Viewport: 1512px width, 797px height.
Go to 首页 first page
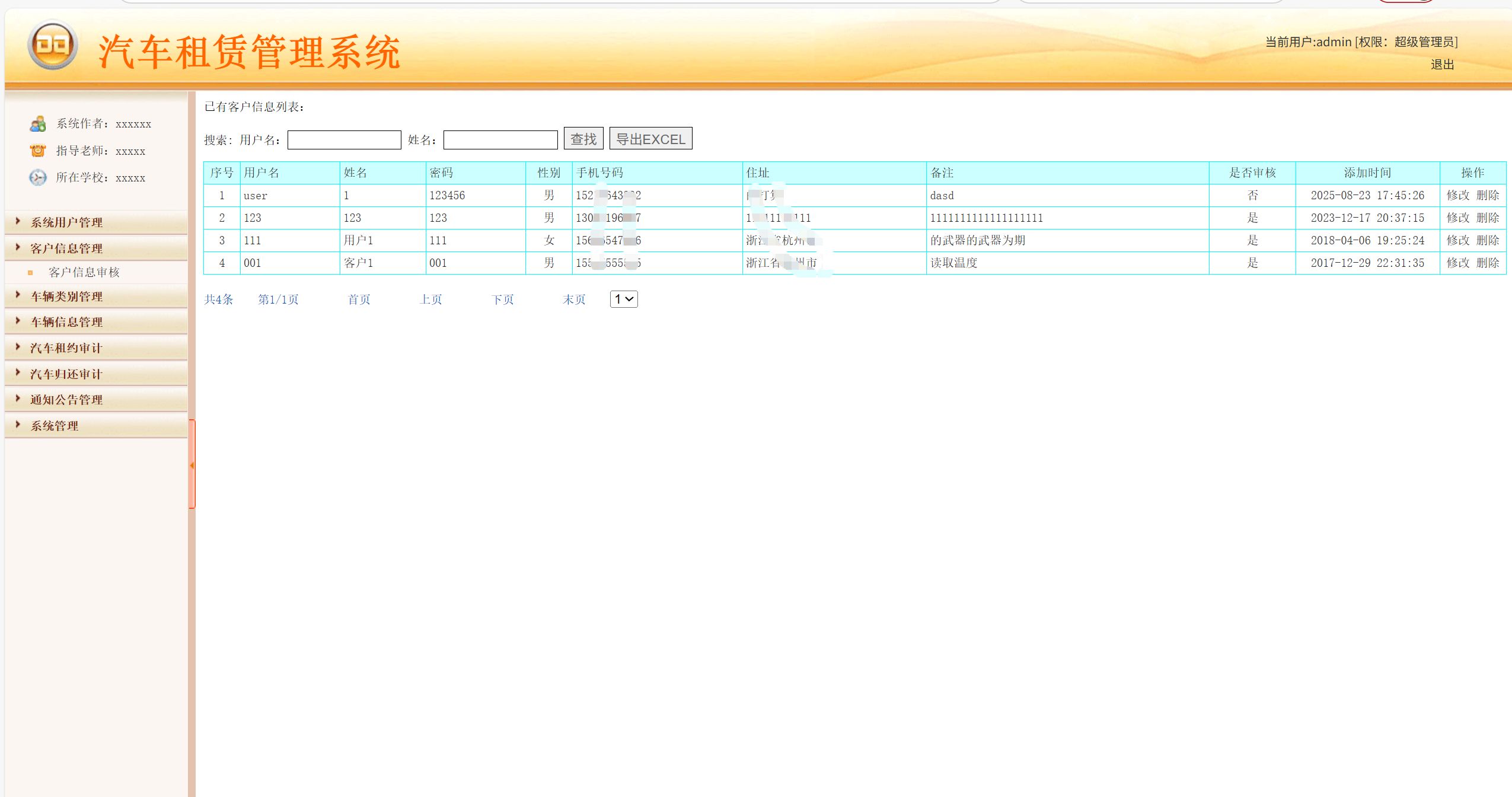(359, 299)
